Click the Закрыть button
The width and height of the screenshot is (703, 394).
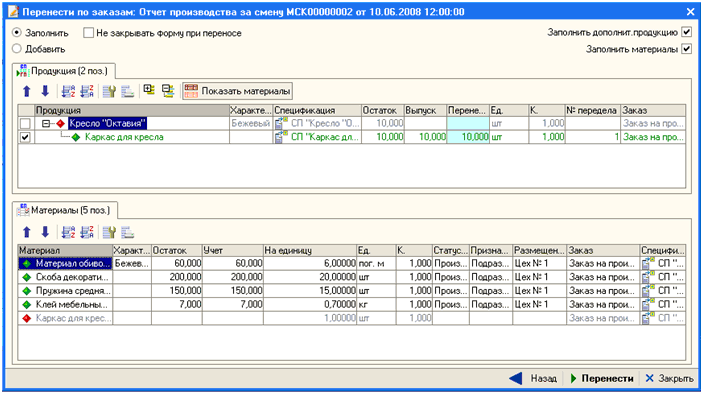coord(669,378)
